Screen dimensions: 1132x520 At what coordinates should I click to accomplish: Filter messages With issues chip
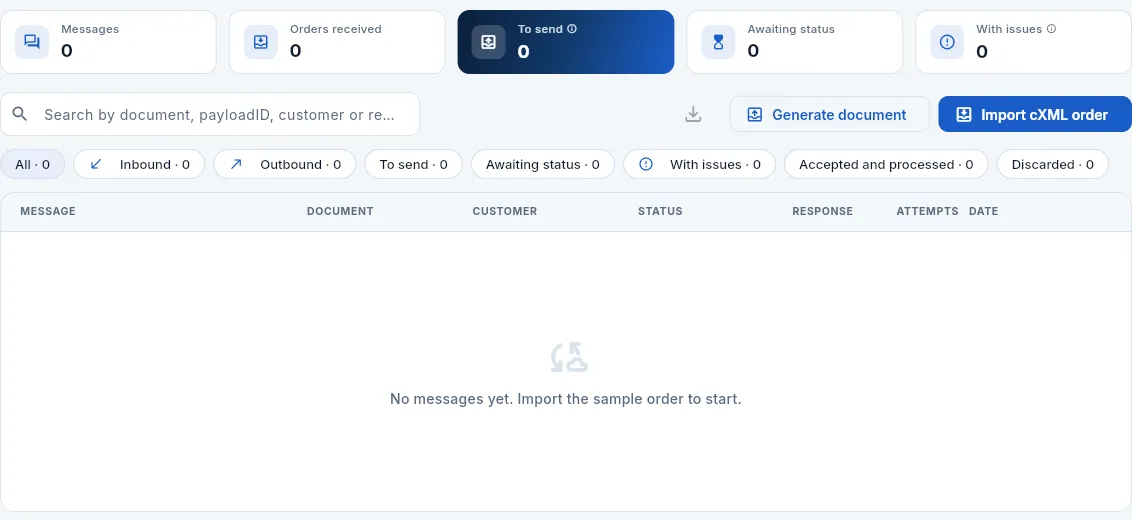click(x=700, y=165)
